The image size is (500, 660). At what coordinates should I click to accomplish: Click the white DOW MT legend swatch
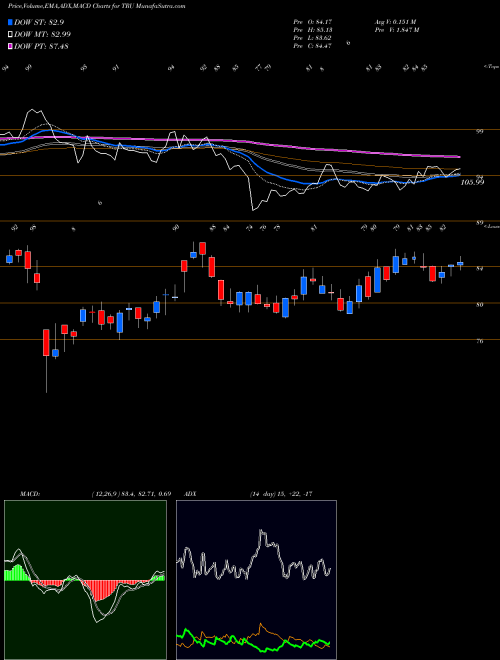[x=10, y=35]
